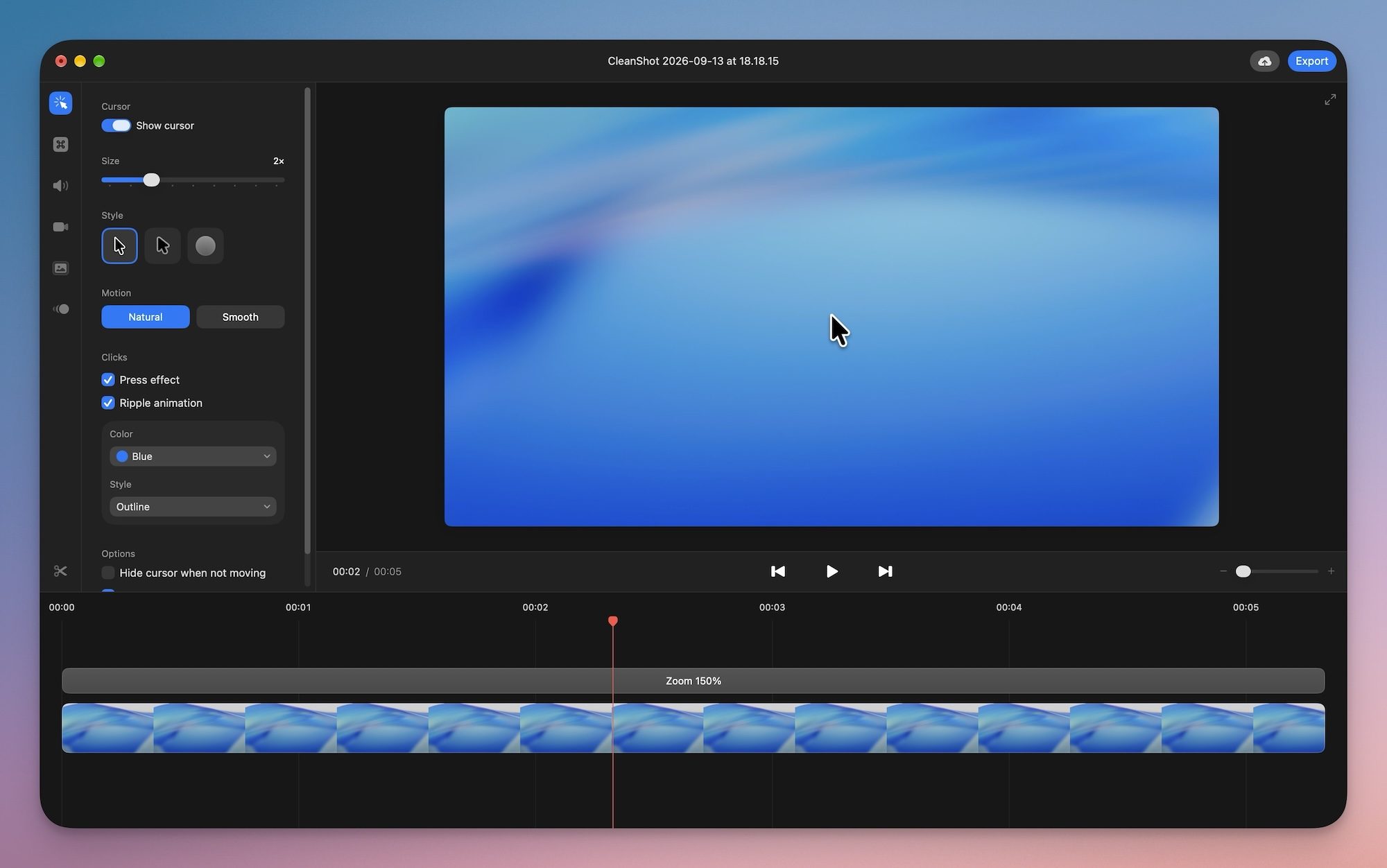
Task: Click the 00:00 timeline ruler mark
Action: [62, 607]
